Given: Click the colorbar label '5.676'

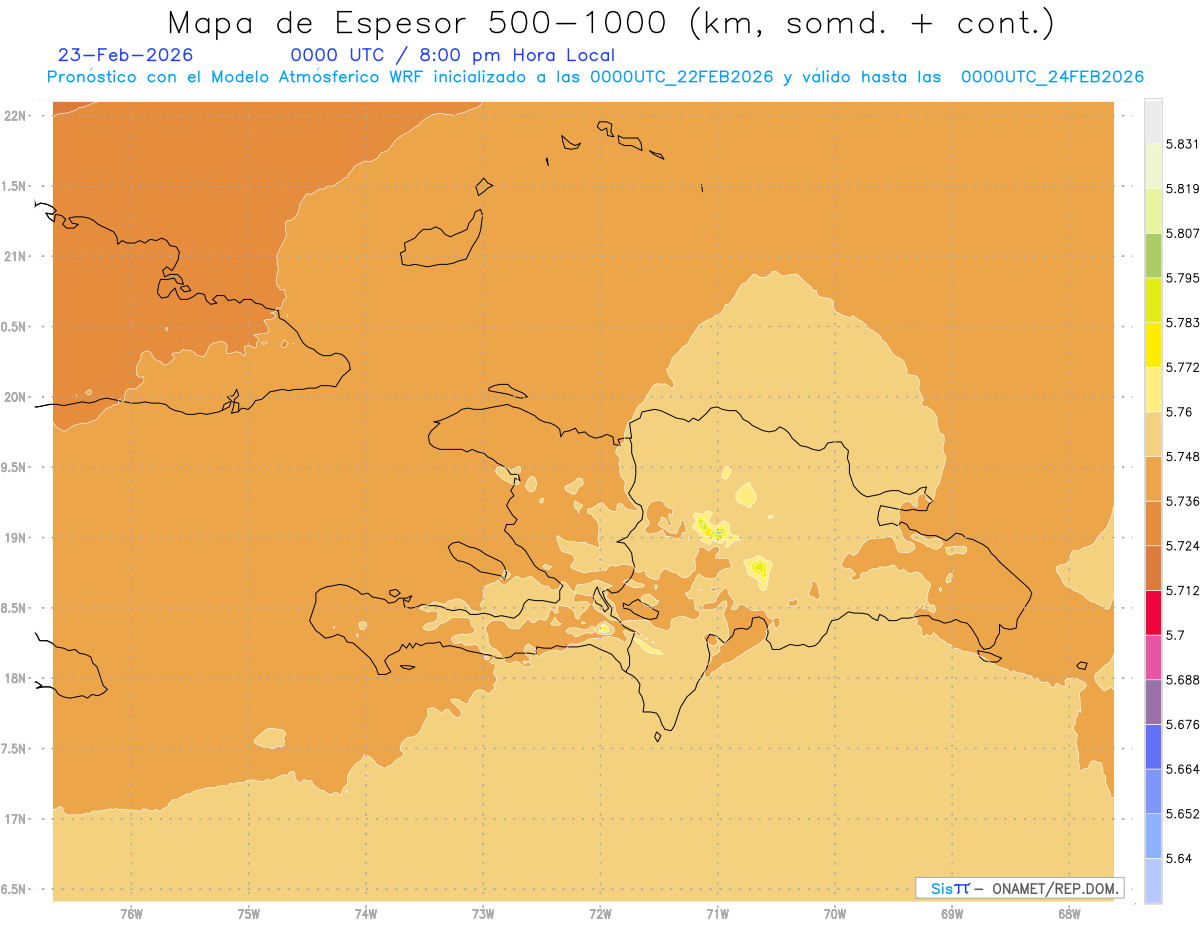Looking at the screenshot, I should (1182, 725).
